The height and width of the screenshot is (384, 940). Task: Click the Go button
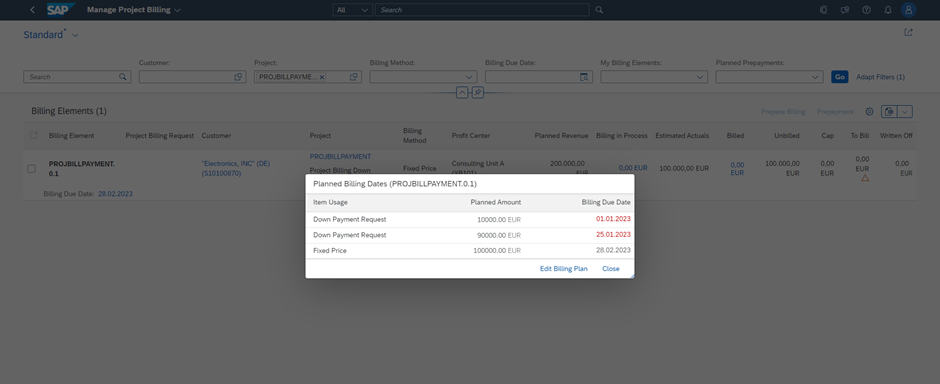point(839,77)
